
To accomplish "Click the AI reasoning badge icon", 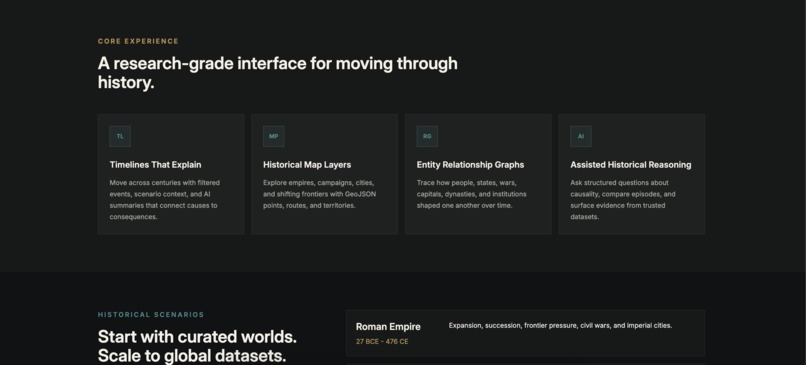I will point(581,136).
